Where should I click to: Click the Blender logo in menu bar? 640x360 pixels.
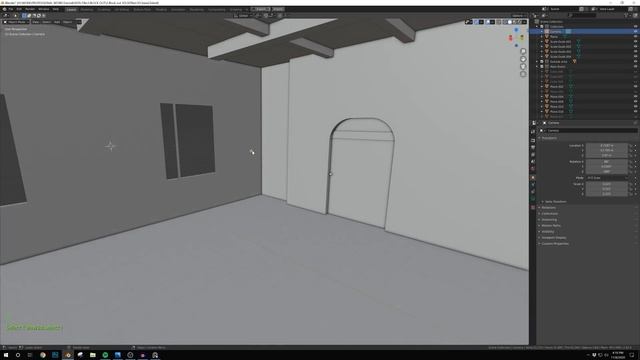[x=4, y=9]
